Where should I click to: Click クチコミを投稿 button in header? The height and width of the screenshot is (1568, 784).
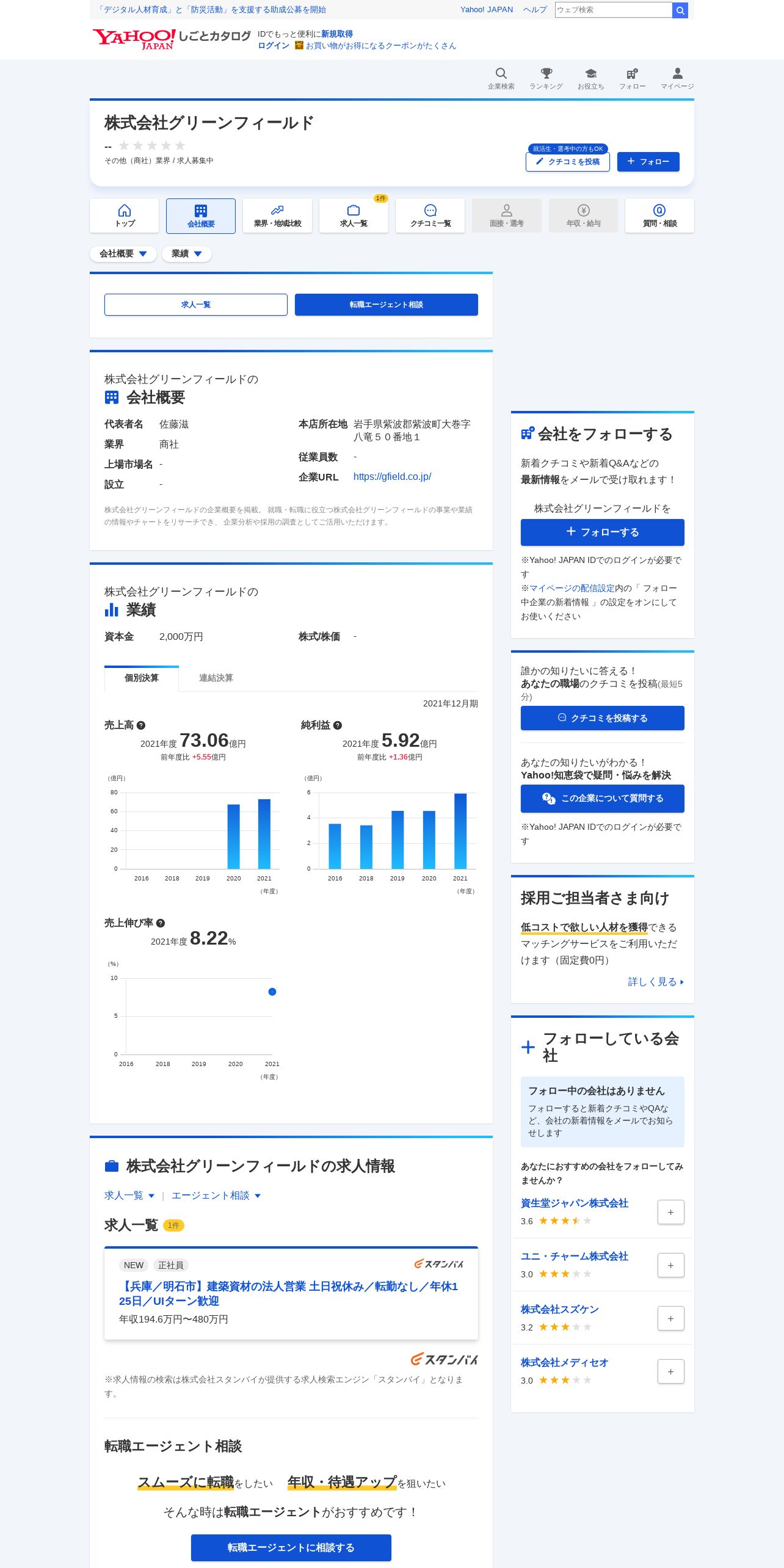[x=568, y=162]
